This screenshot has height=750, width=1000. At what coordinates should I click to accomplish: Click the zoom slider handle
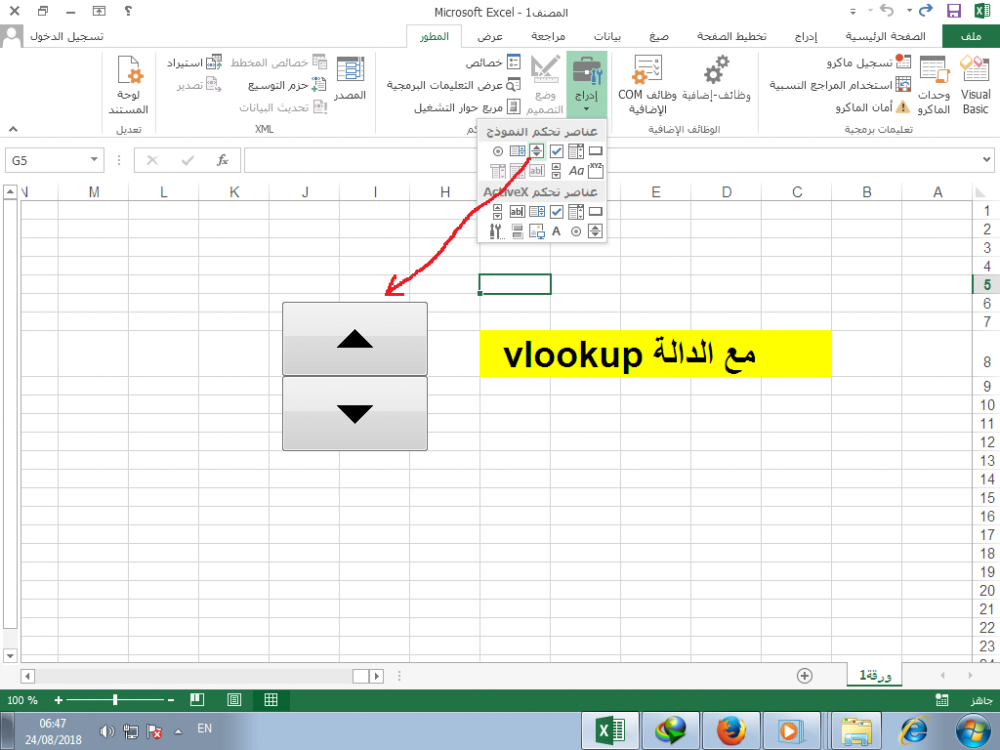coord(116,700)
